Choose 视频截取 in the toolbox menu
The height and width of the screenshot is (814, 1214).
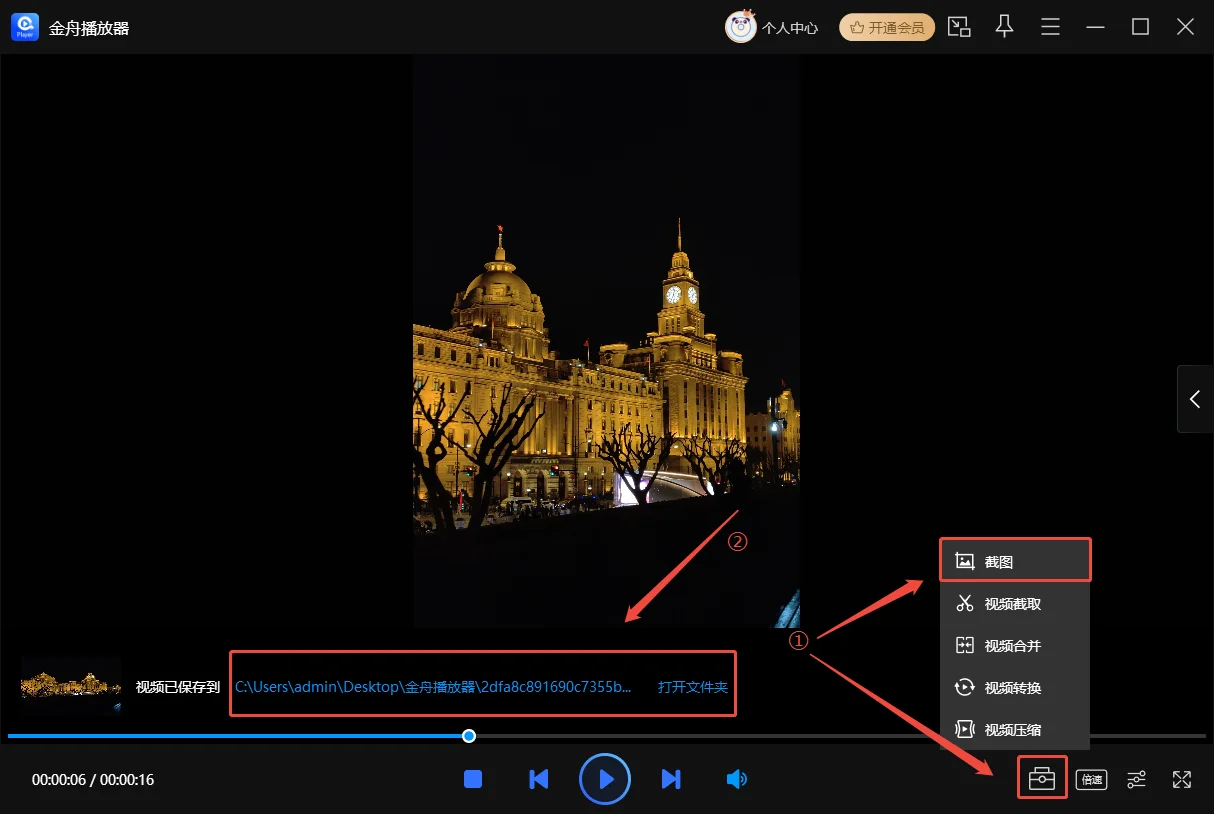tap(1014, 604)
